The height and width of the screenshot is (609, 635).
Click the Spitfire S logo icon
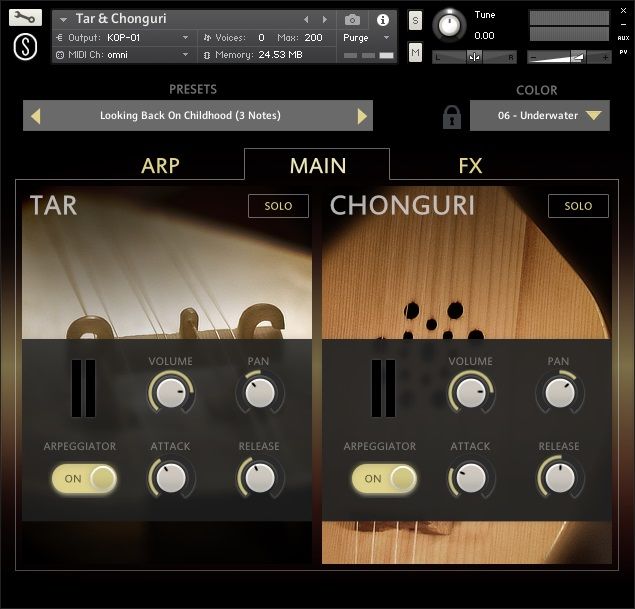[26, 47]
